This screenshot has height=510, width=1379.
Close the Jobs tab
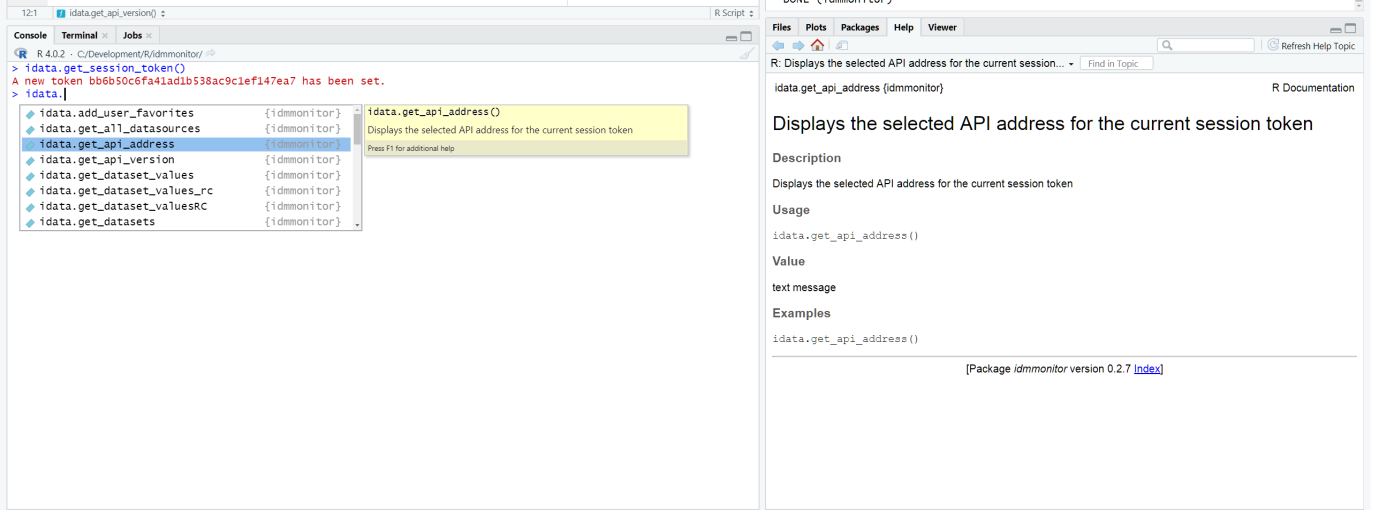click(149, 36)
